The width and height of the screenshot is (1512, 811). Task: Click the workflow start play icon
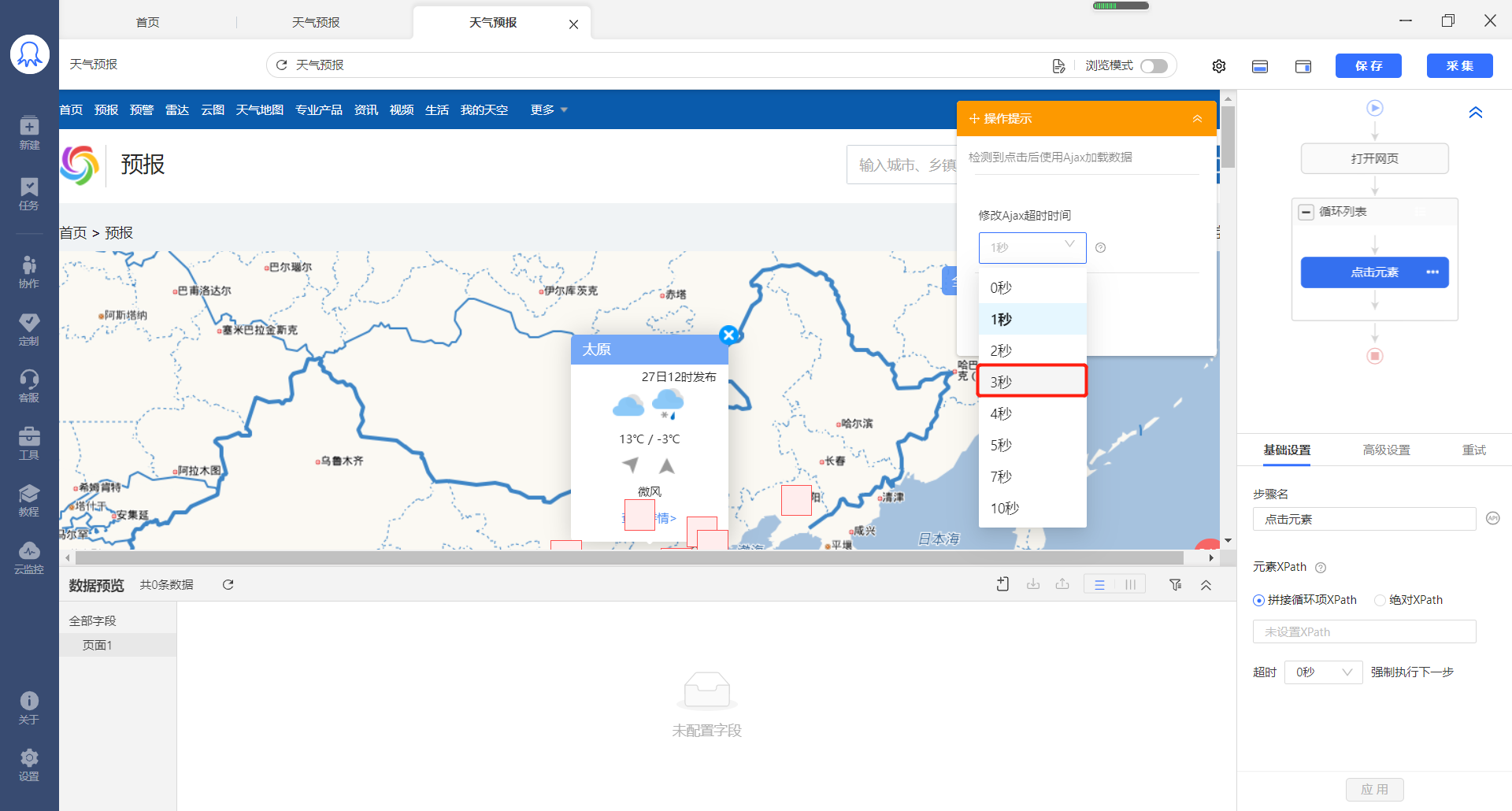1375,108
